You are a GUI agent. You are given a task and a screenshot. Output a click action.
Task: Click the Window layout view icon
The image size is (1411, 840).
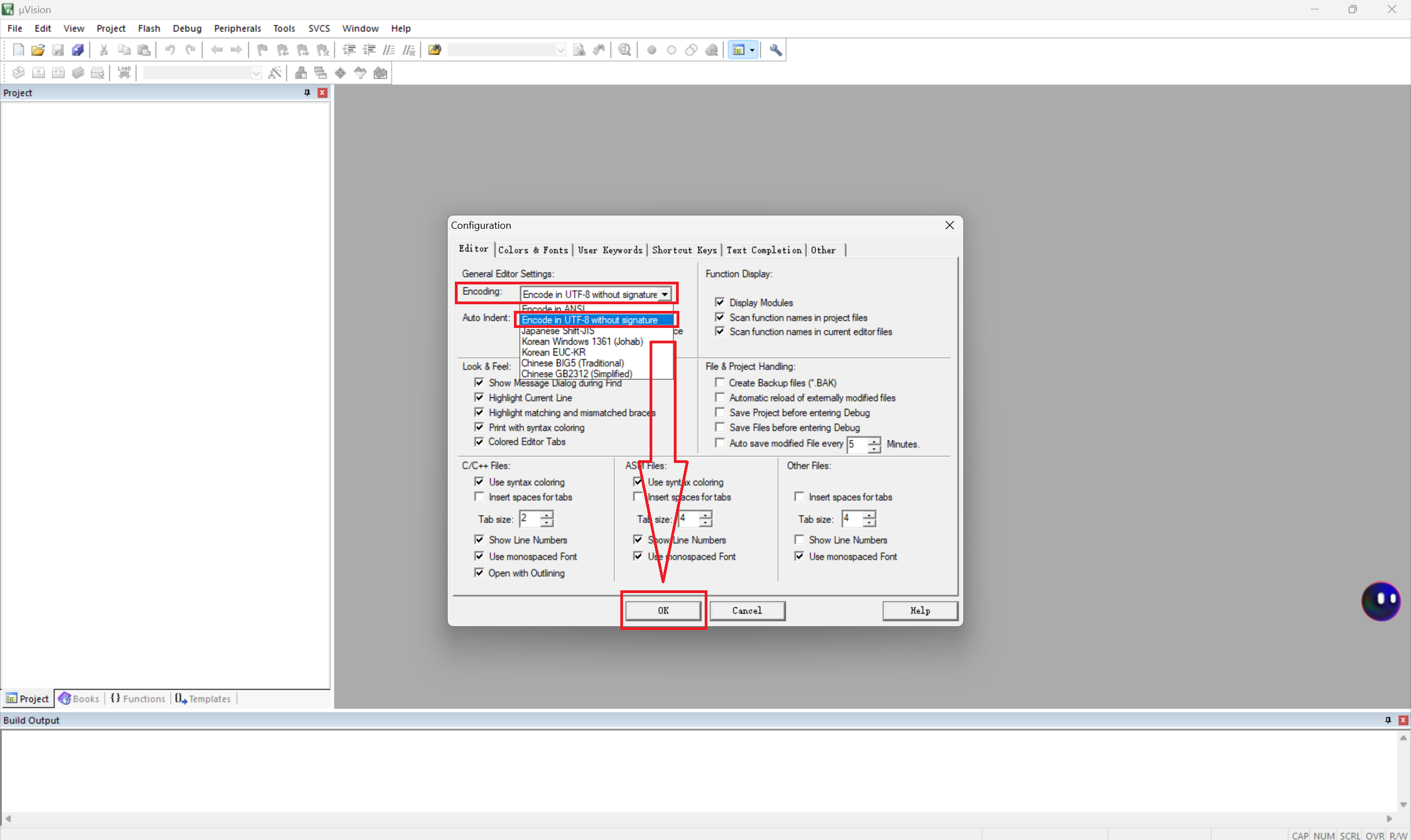coord(739,50)
